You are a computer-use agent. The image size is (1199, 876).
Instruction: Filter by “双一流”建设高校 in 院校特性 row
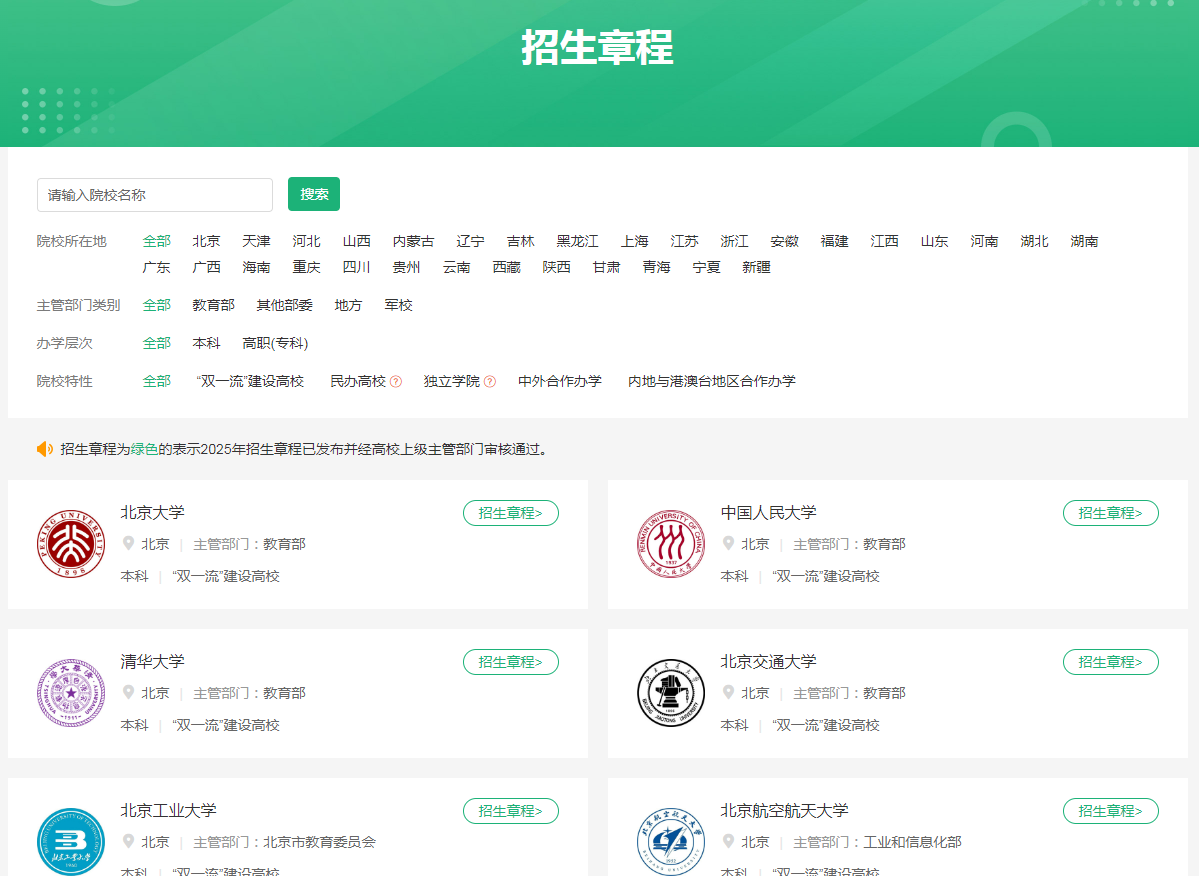coord(250,381)
